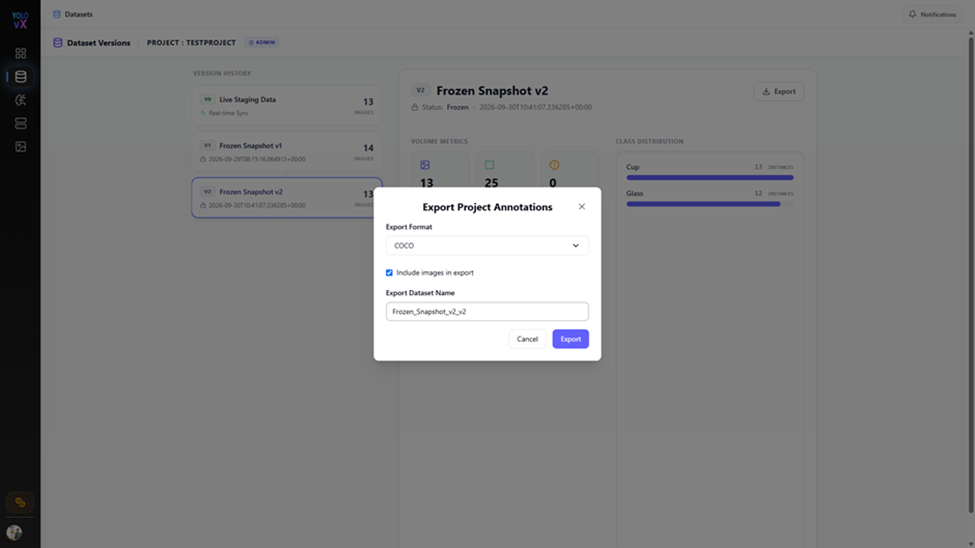The image size is (975, 548).
Task: Click the ADMIN role badge
Action: point(262,42)
